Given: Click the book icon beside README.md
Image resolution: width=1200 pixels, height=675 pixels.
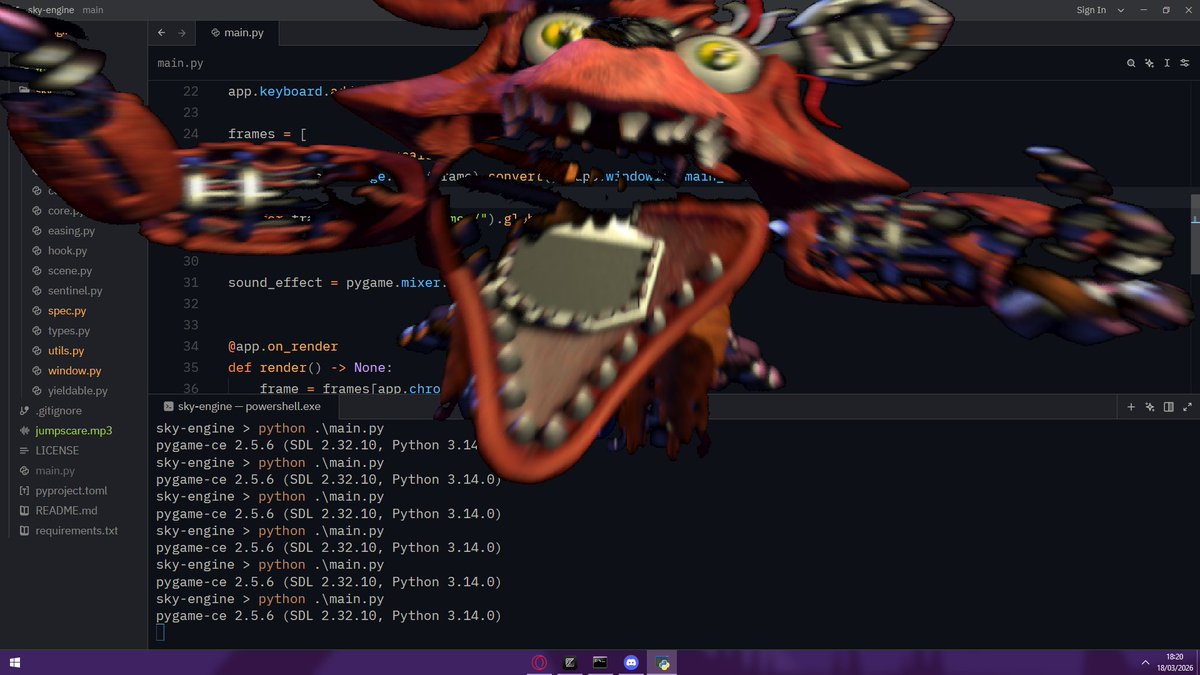Looking at the screenshot, I should [x=25, y=511].
